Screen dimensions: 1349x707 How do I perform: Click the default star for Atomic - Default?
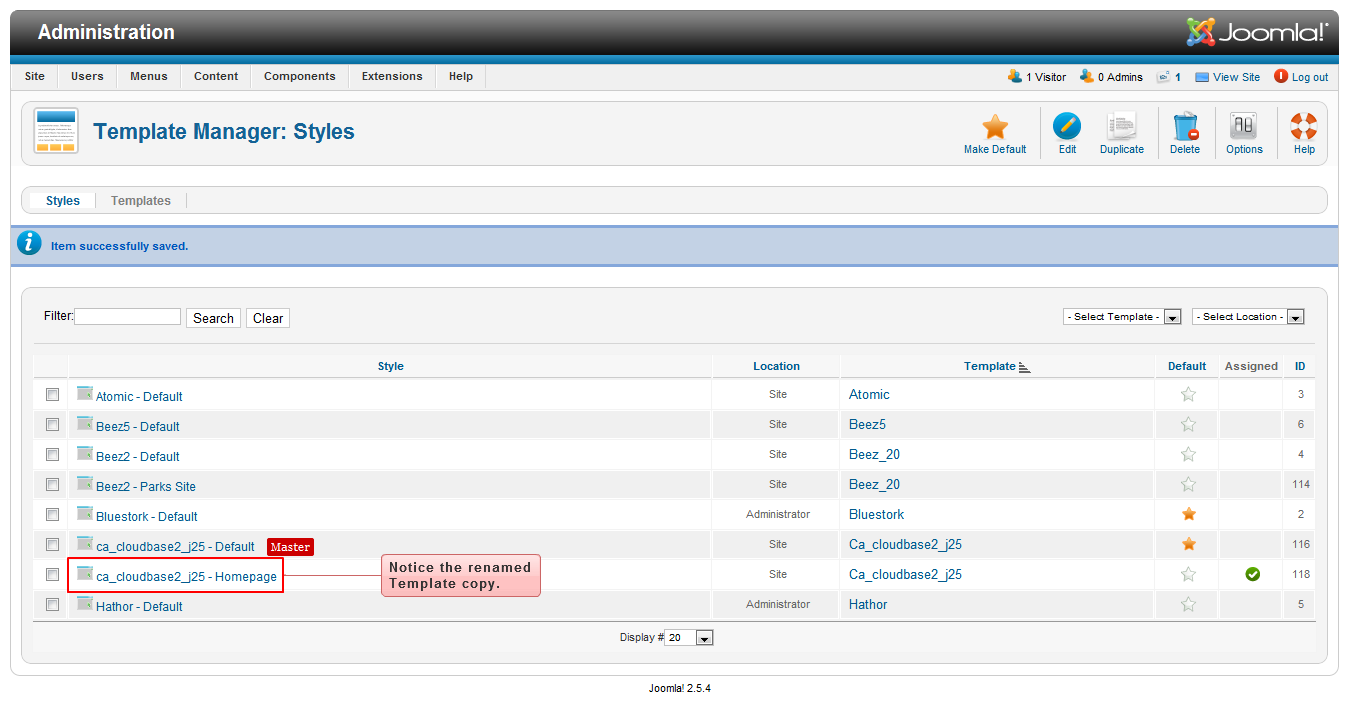pos(1188,394)
